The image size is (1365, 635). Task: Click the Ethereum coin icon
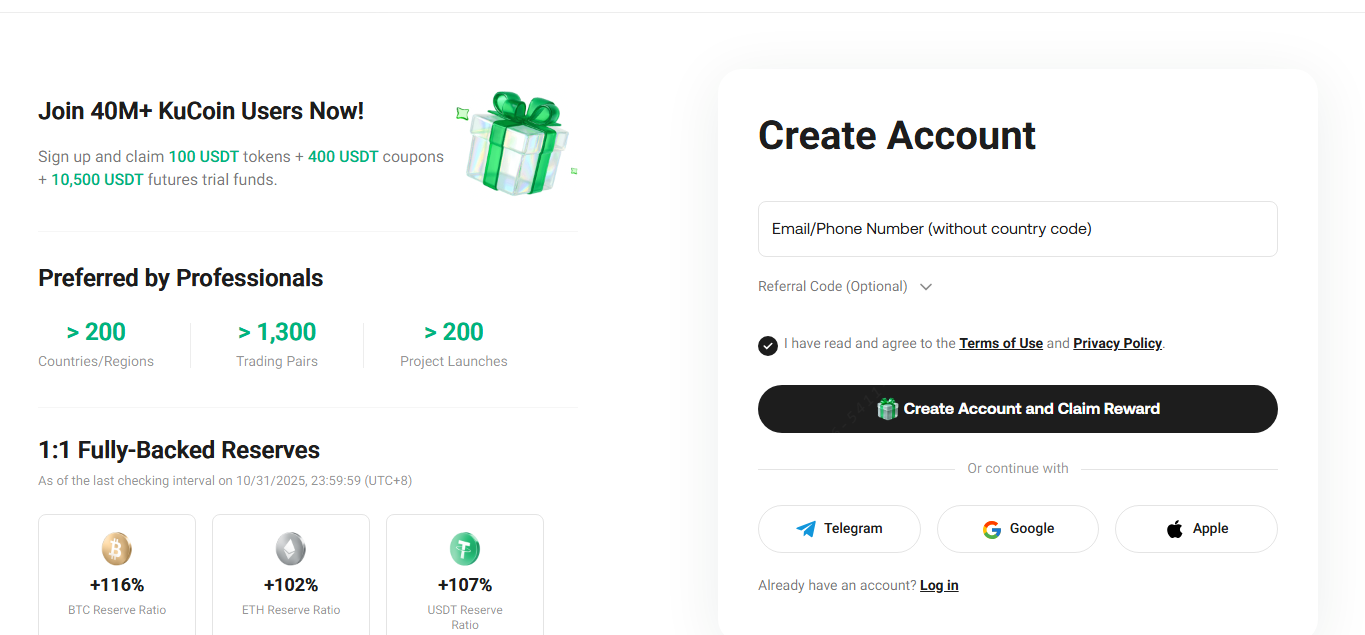click(x=291, y=548)
